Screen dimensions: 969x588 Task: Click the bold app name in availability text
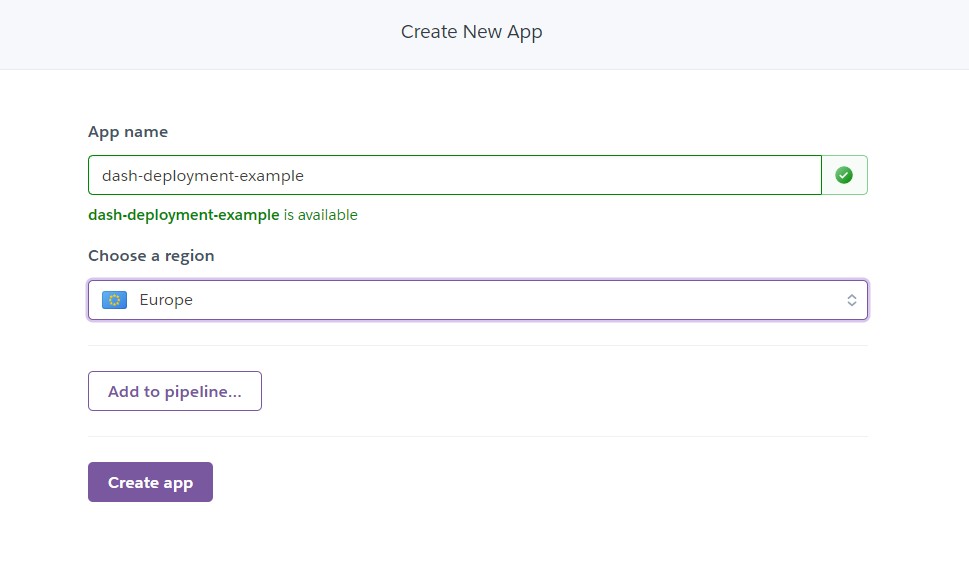click(x=184, y=215)
